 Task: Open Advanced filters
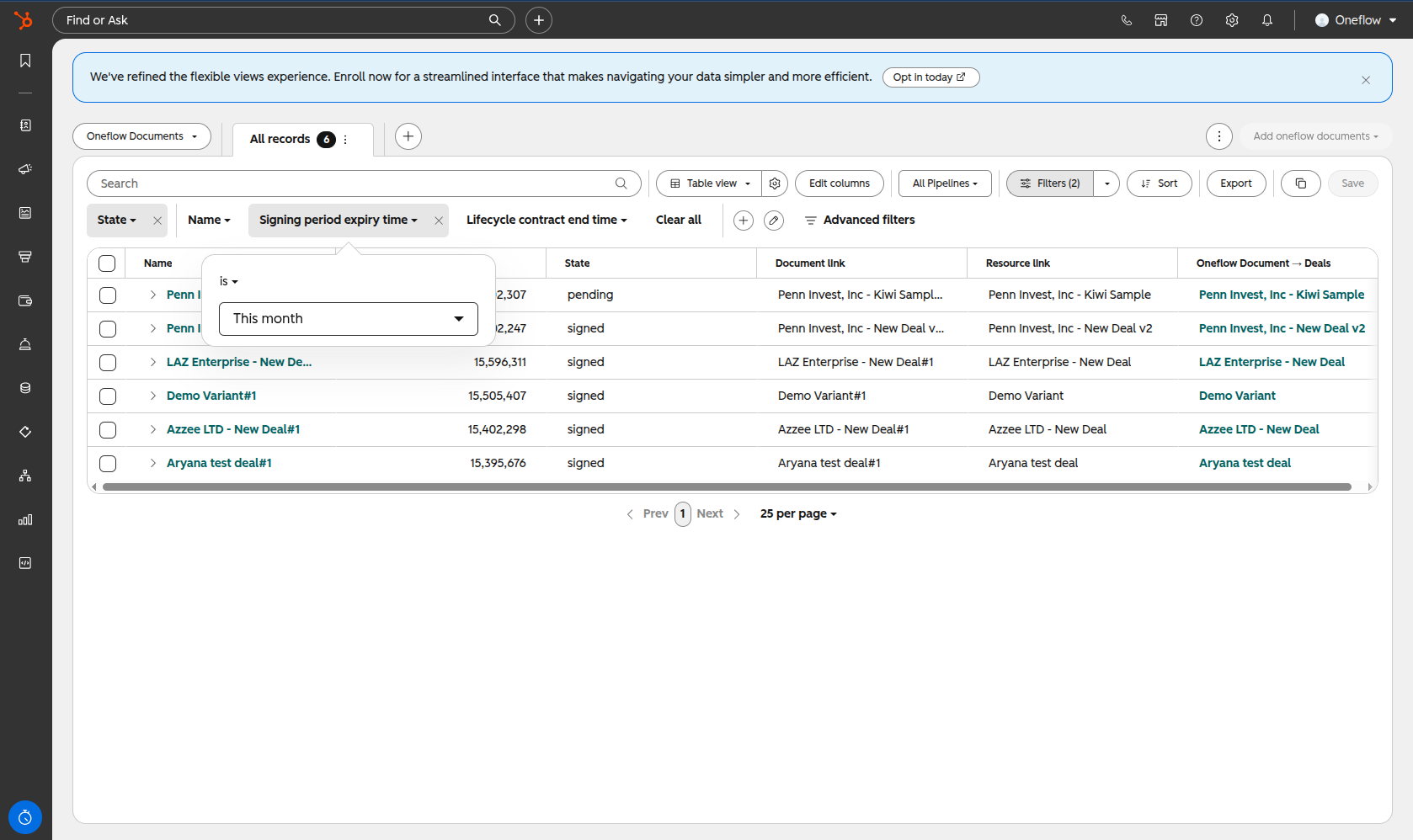[860, 220]
